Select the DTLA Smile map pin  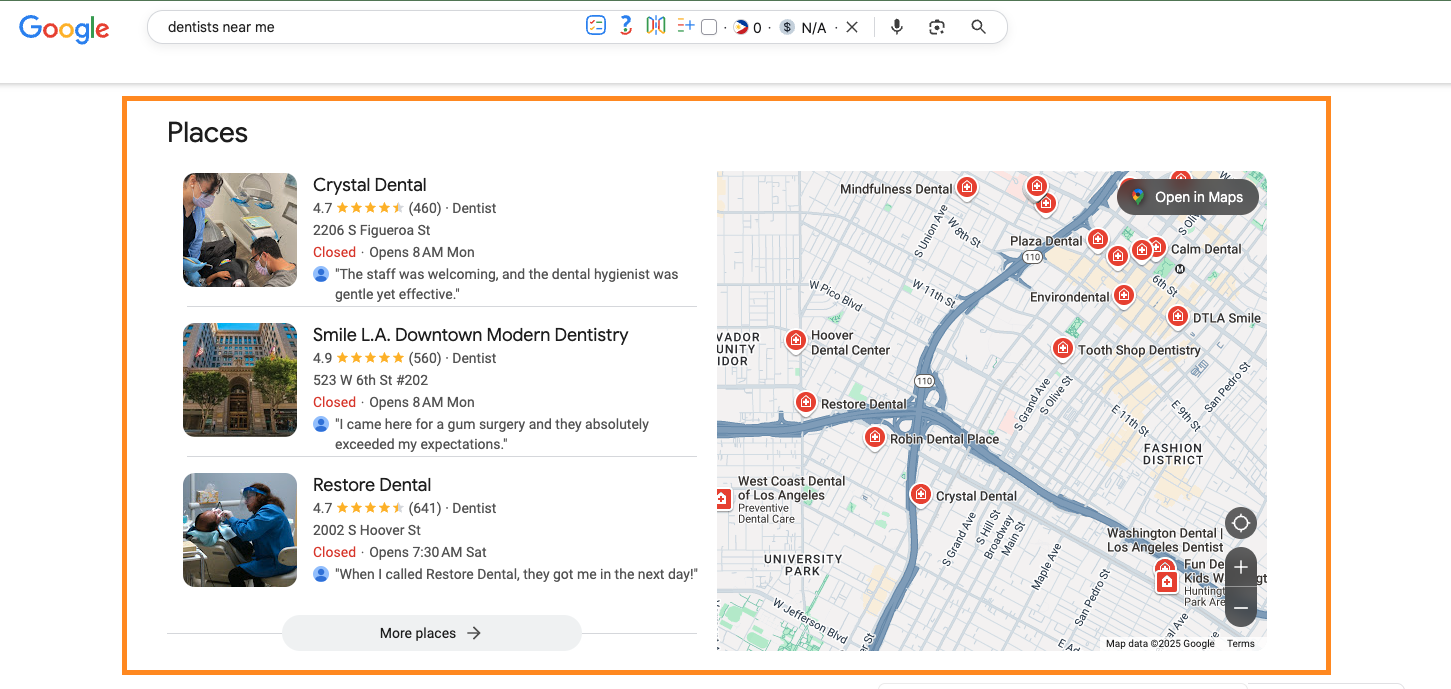[1178, 317]
